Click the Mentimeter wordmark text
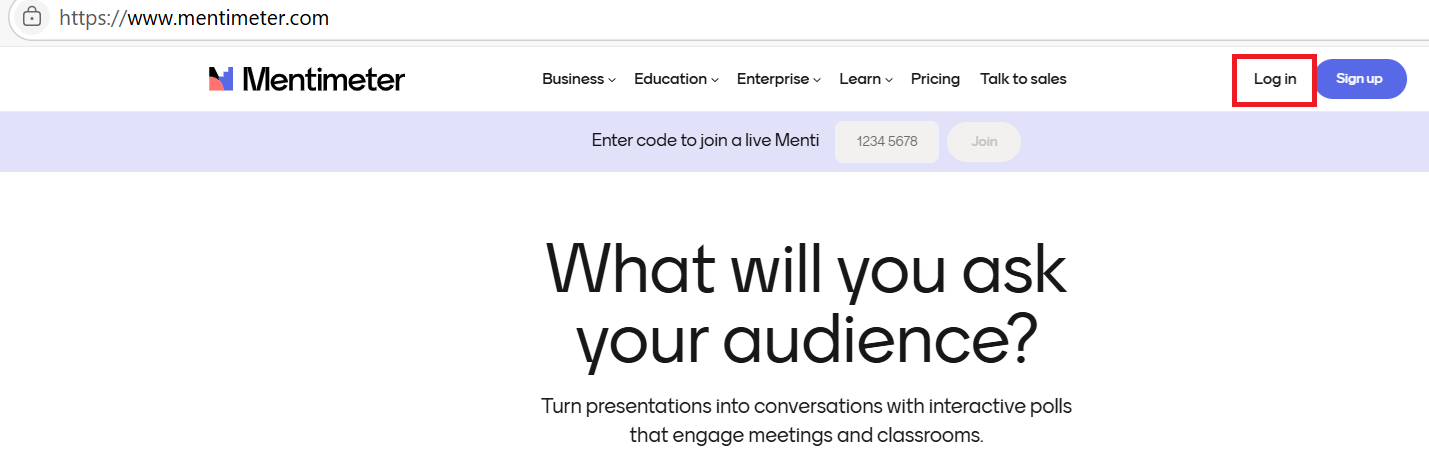Viewport: 1429px width, 453px height. (323, 79)
